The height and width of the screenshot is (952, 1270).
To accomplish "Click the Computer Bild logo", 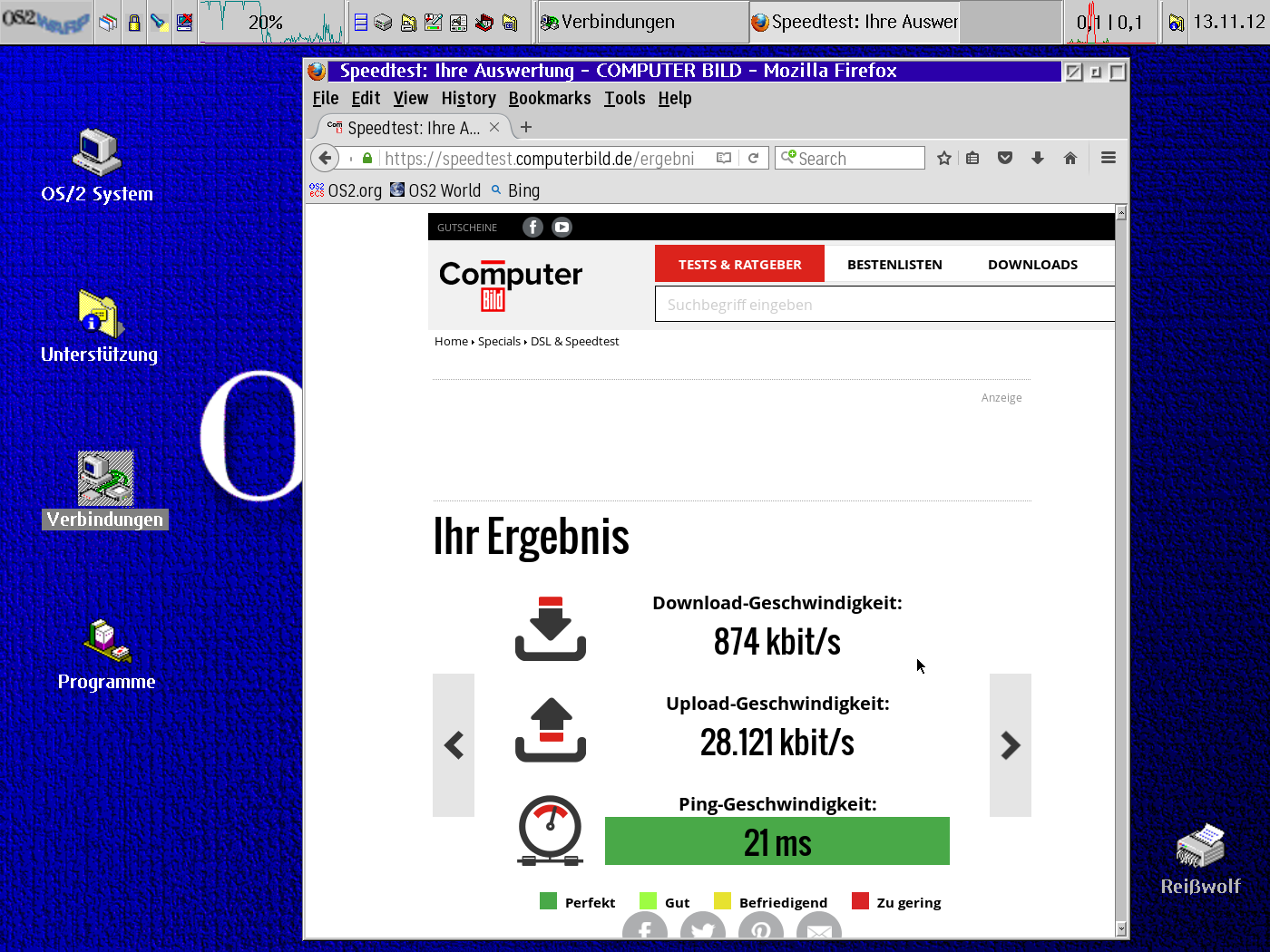I will 511,285.
